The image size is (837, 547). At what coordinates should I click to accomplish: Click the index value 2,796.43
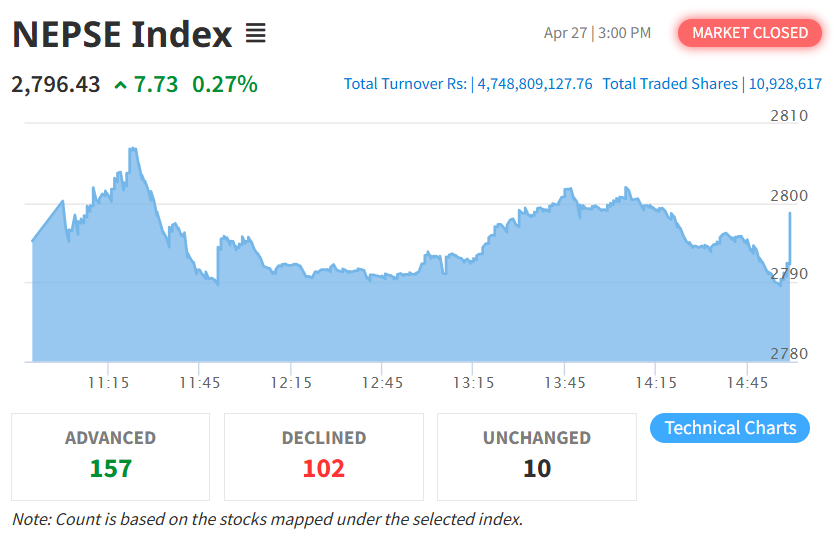[56, 84]
